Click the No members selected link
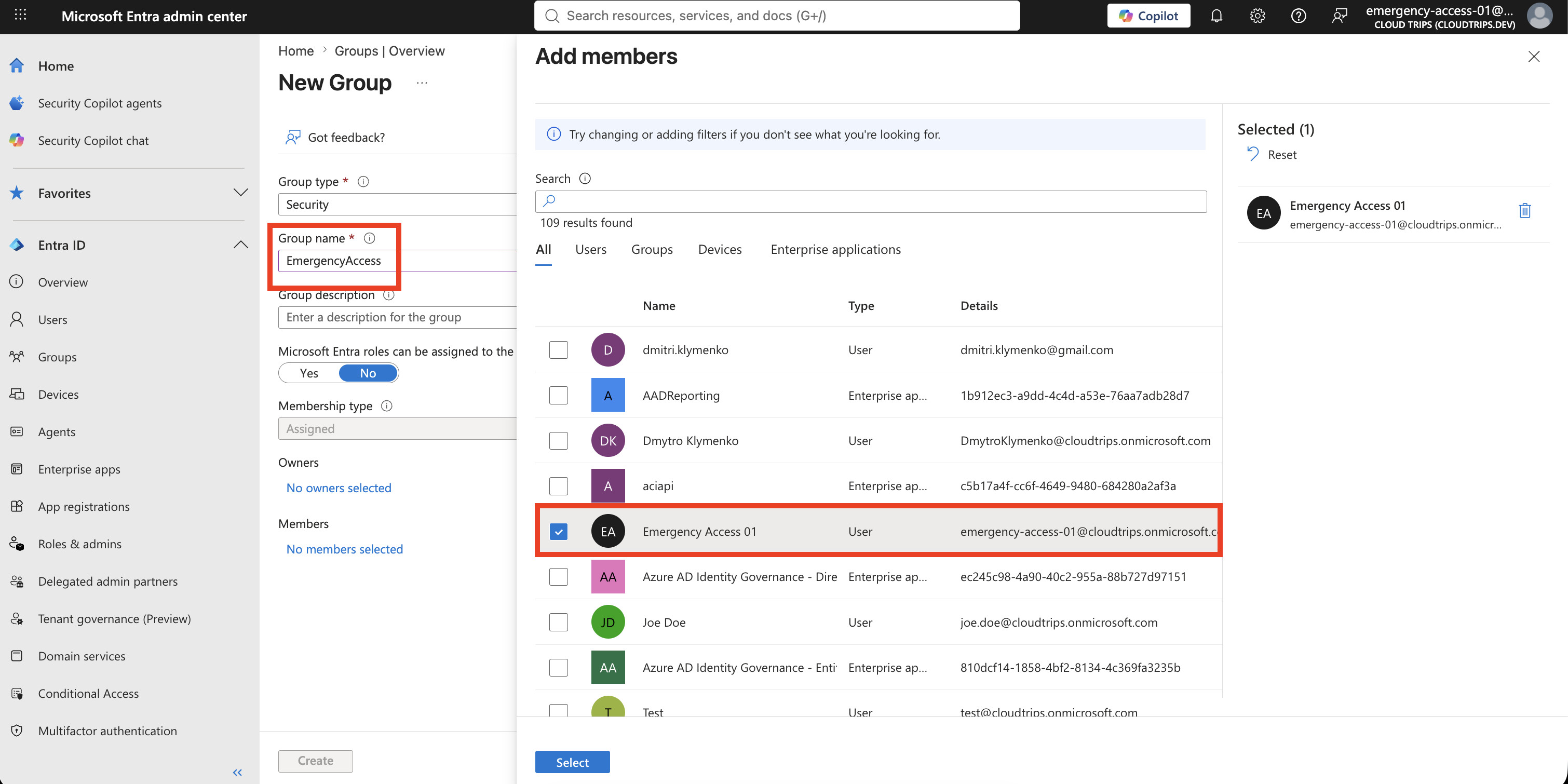 tap(345, 549)
